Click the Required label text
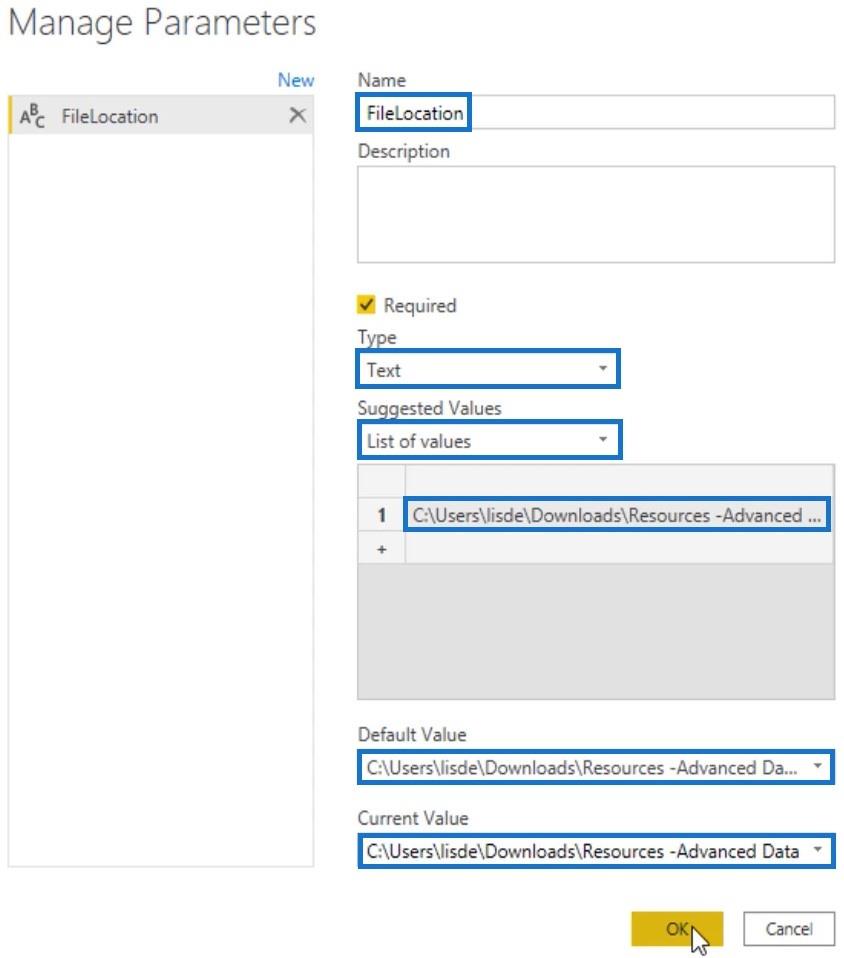This screenshot has width=844, height=958. 419,306
